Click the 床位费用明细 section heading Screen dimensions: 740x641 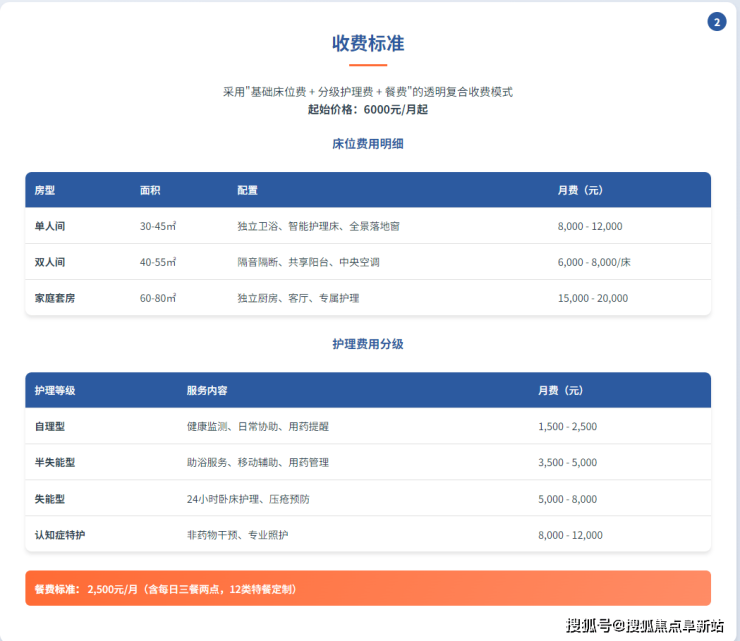click(368, 144)
